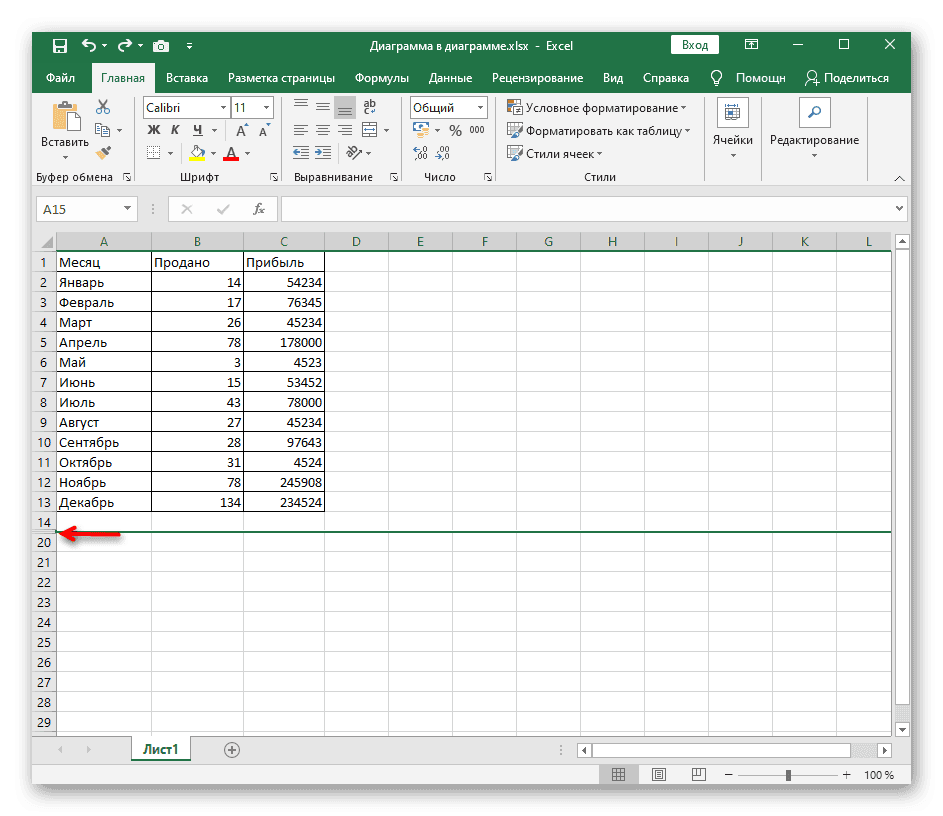Toggle bold formatting (Ж)
This screenshot has height=816, width=943.
coord(154,130)
